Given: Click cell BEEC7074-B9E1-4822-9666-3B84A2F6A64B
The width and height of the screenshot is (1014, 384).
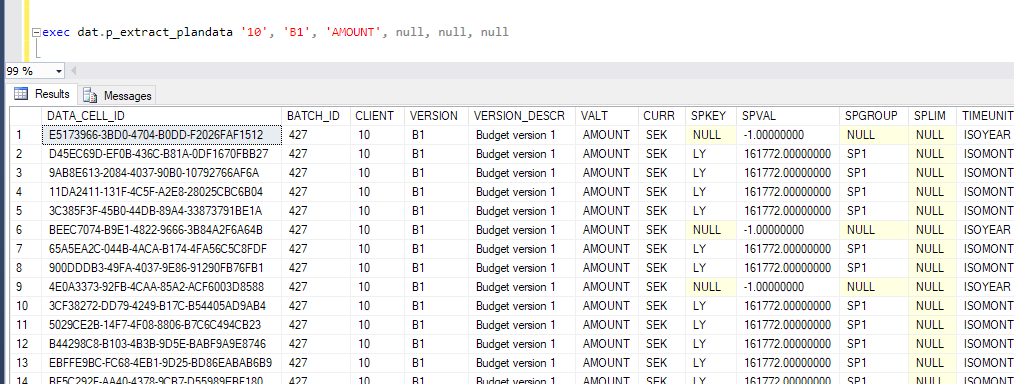Looking at the screenshot, I should (162, 230).
